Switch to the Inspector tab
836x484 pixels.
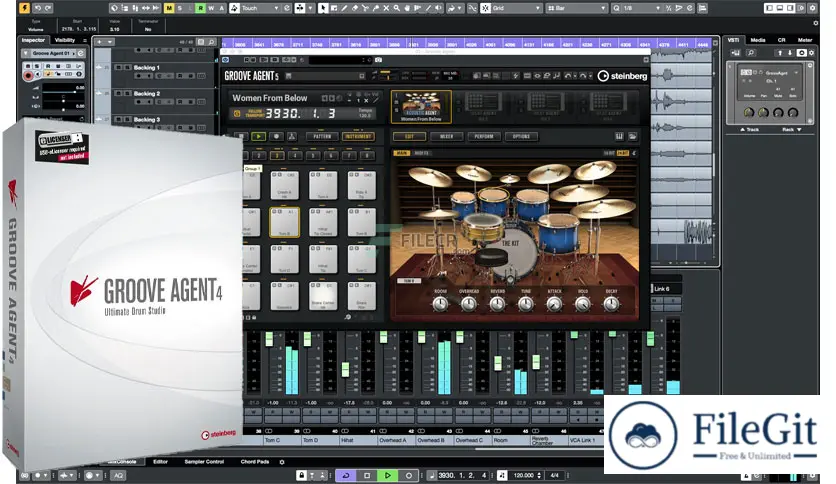click(x=33, y=40)
